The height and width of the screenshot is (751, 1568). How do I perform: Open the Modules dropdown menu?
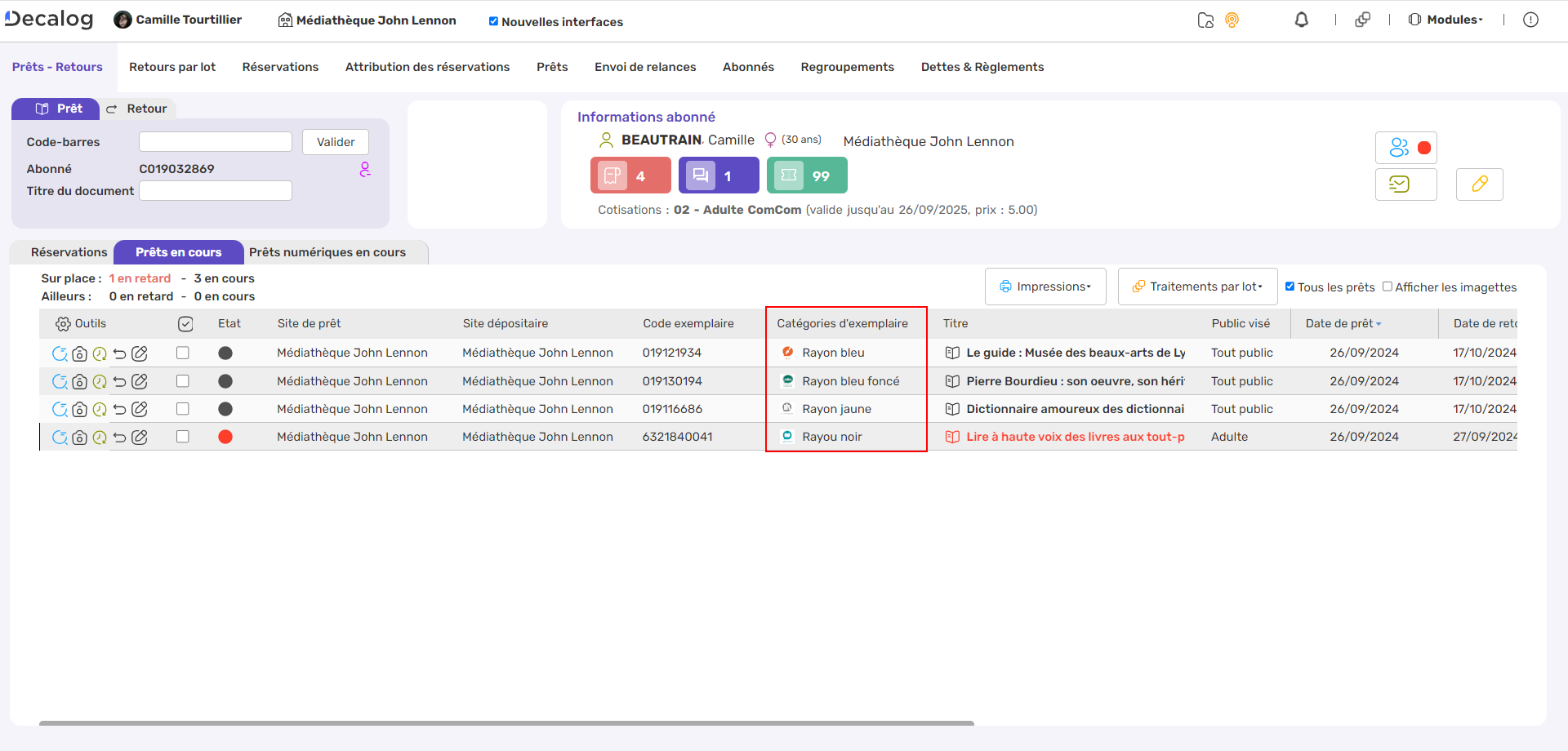(1445, 20)
